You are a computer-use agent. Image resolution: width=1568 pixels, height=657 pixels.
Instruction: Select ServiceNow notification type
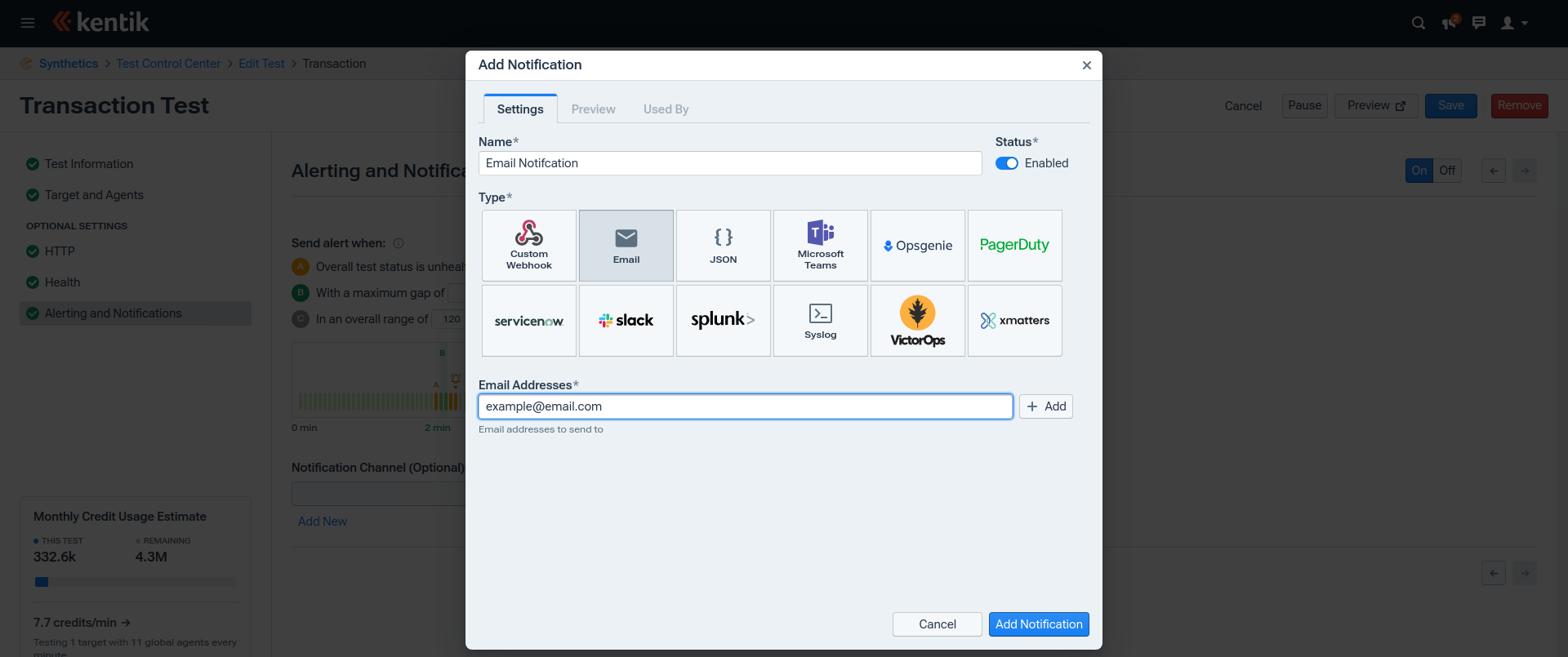[529, 321]
